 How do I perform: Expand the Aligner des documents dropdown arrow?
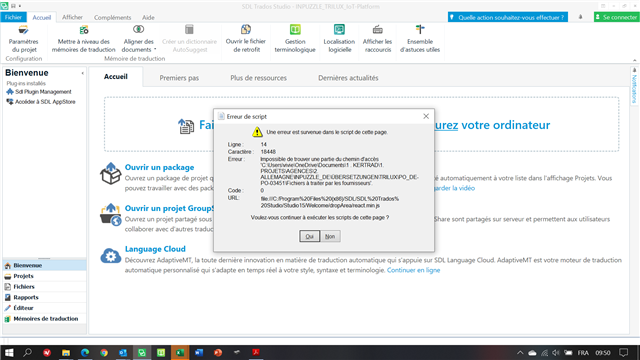click(155, 49)
